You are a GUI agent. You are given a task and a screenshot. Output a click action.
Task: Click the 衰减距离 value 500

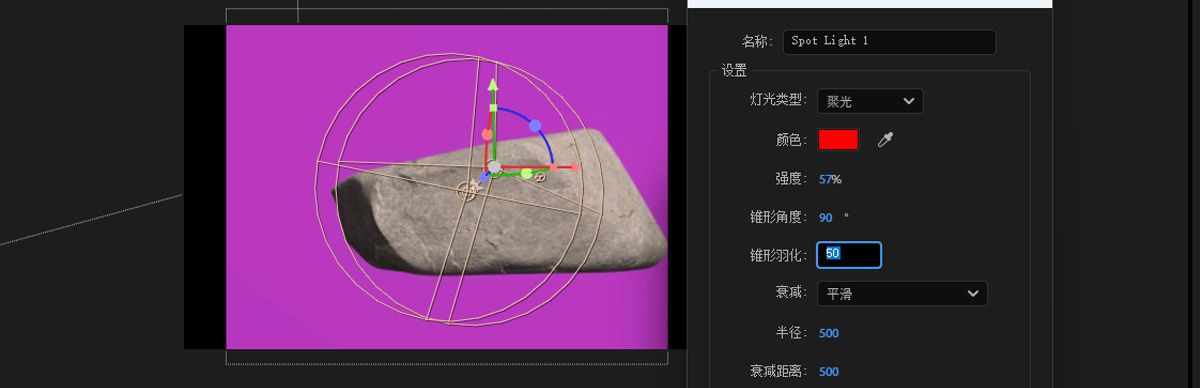click(x=829, y=371)
